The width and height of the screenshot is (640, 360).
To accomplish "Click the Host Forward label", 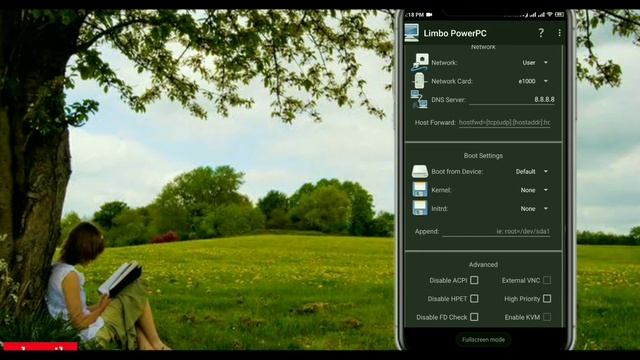I will pos(435,122).
